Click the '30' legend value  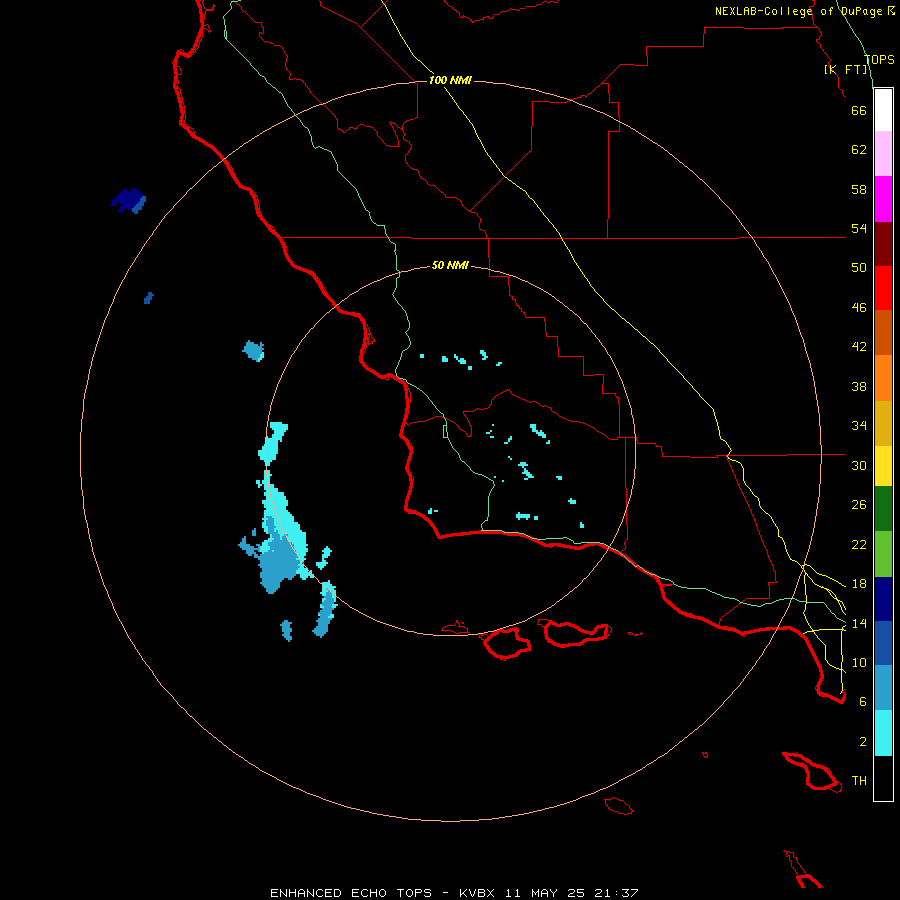(859, 465)
